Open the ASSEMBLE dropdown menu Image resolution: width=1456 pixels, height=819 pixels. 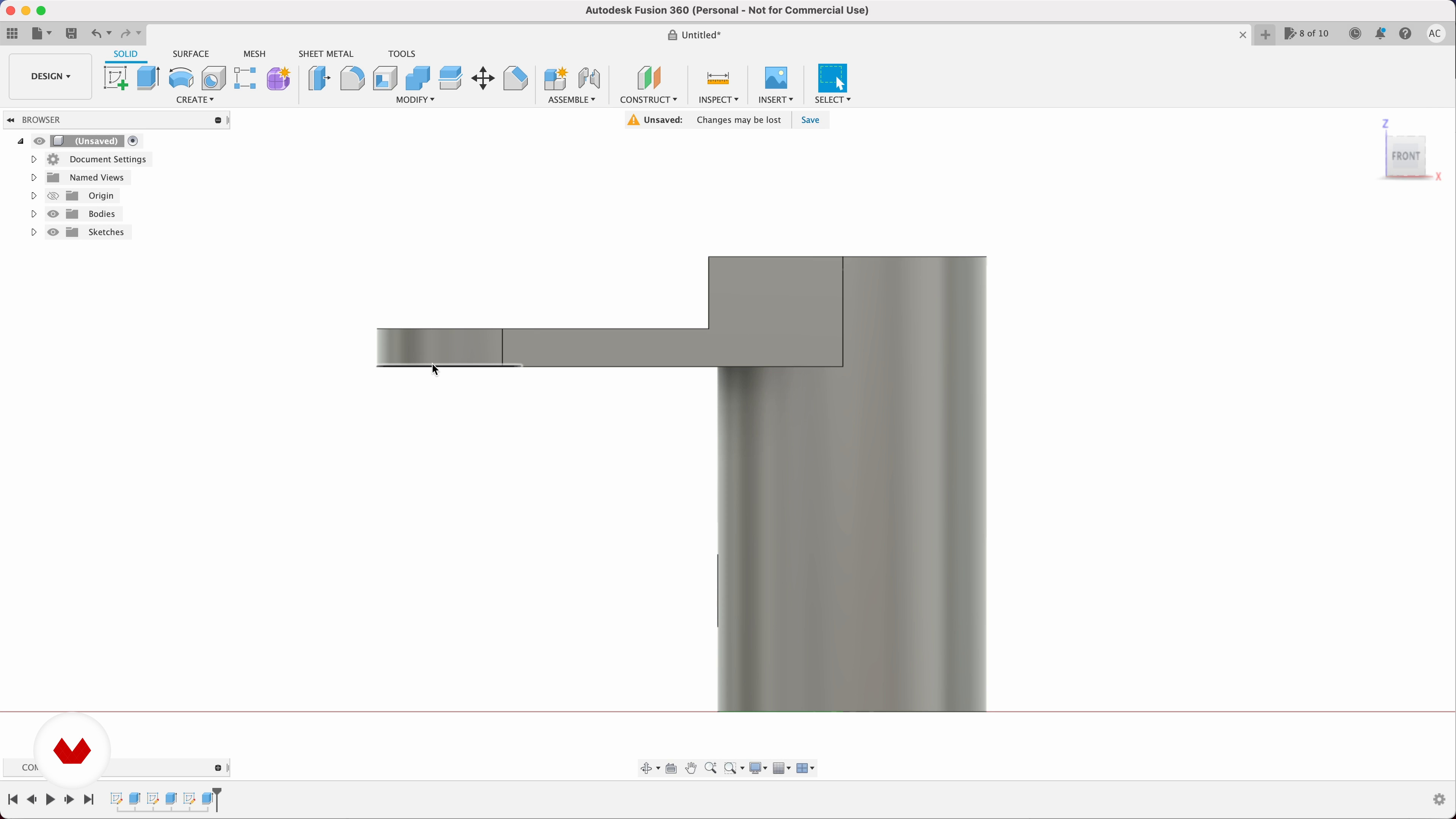coord(571,100)
